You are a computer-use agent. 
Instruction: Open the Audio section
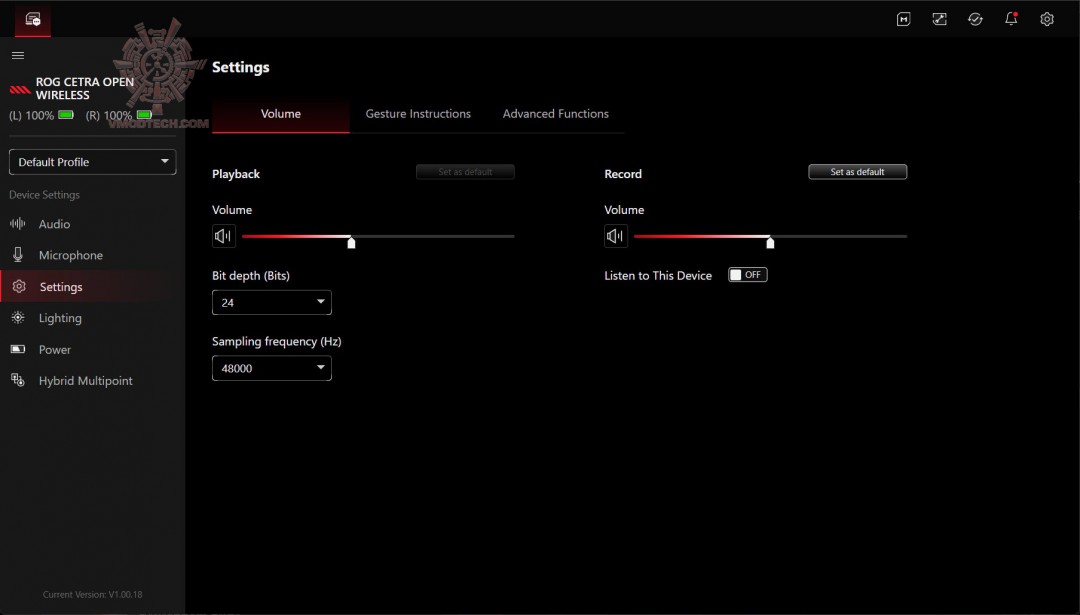point(92,224)
